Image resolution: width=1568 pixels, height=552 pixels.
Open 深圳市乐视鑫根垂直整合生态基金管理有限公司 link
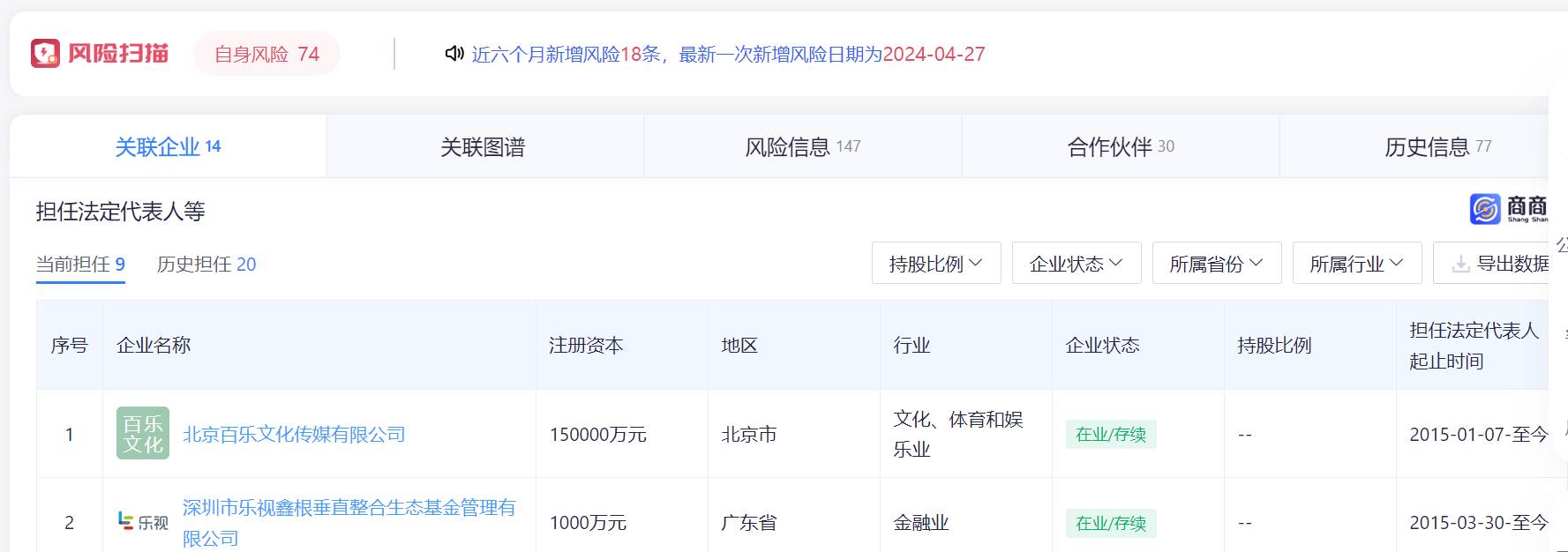click(349, 522)
